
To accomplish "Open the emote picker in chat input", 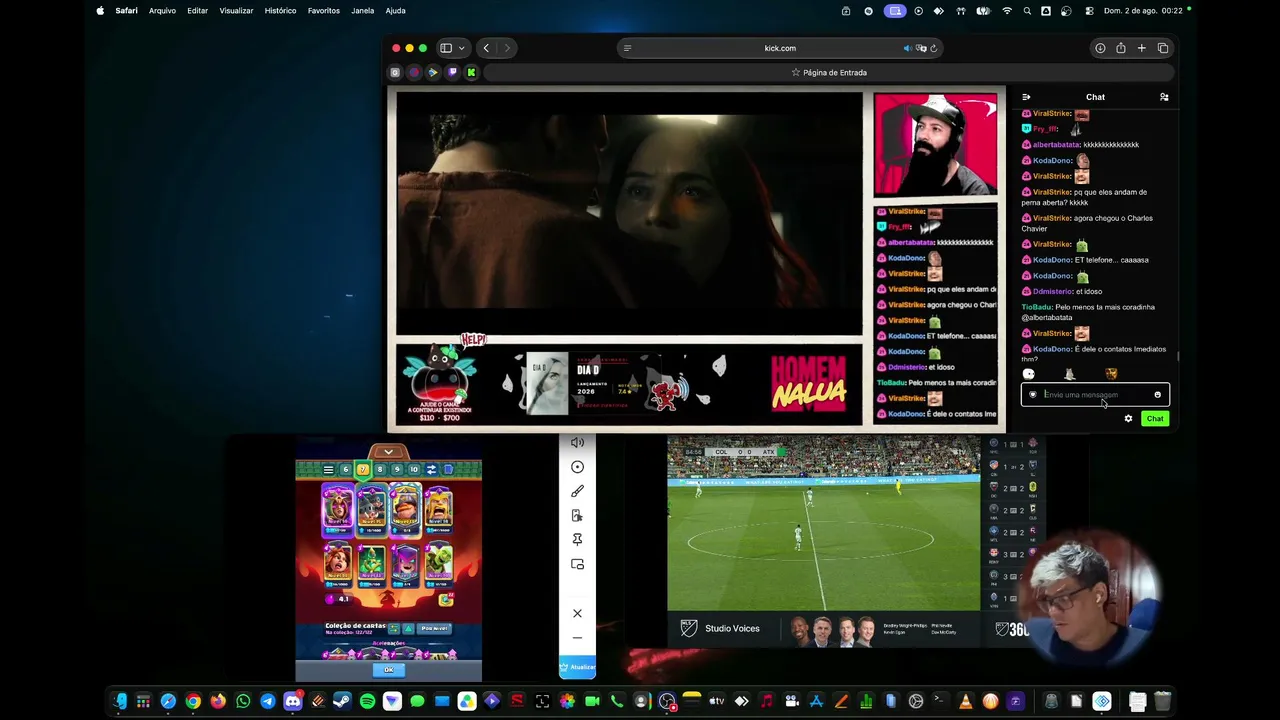I will coord(1157,394).
